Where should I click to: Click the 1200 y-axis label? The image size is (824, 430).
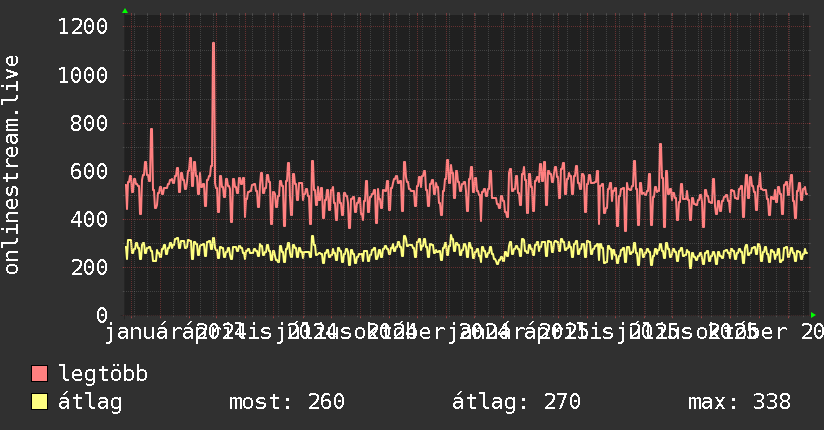[x=83, y=26]
